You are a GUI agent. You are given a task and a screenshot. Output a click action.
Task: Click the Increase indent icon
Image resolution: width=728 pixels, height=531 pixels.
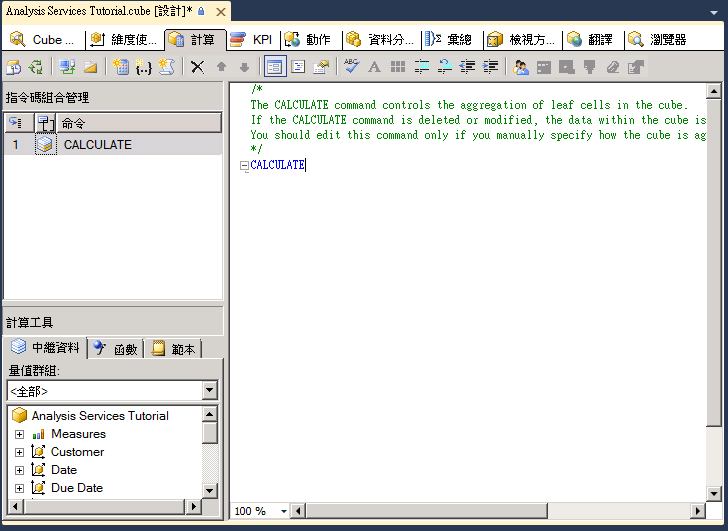tap(490, 67)
